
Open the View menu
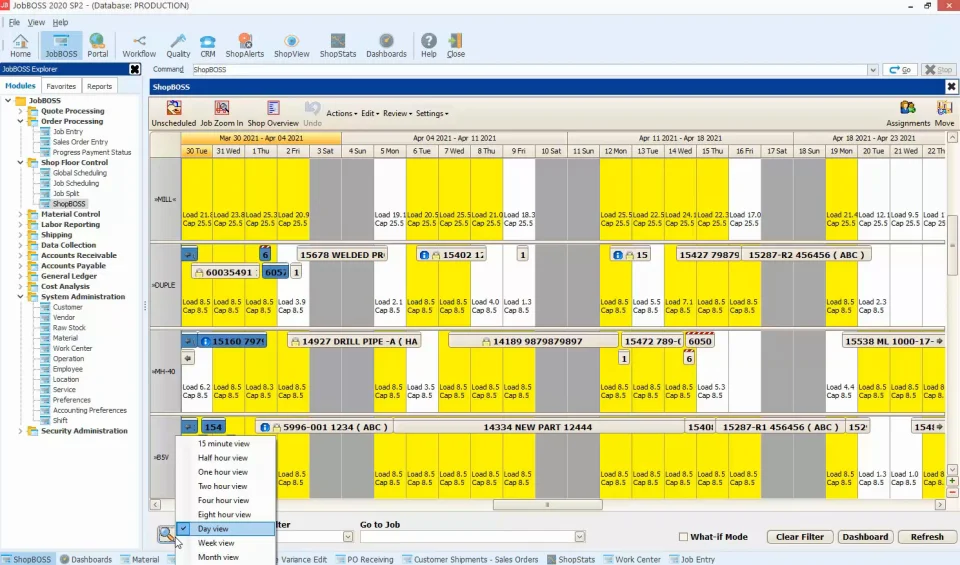(x=36, y=22)
